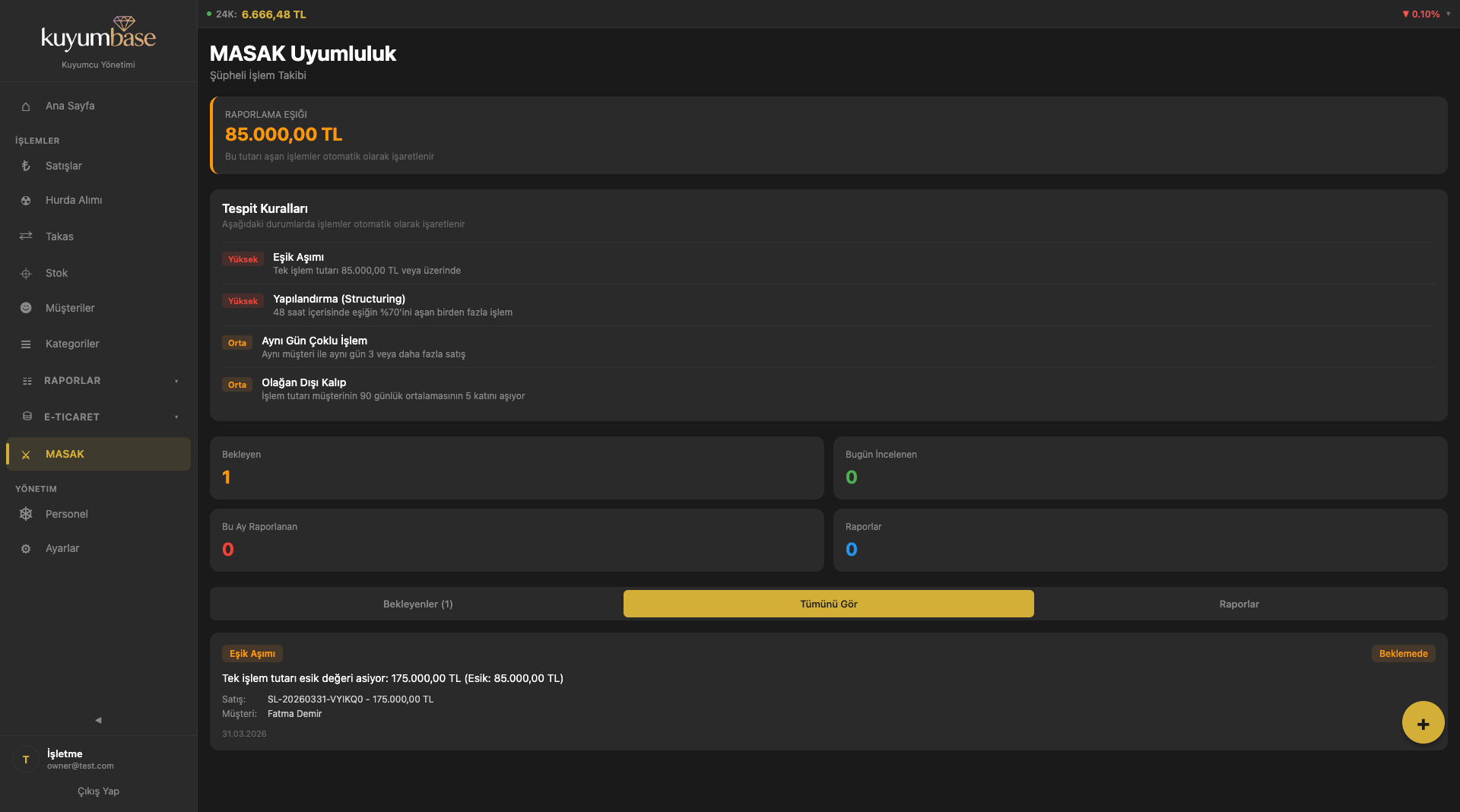The image size is (1460, 812).
Task: Open the Eşik Aşımı flagged transaction card
Action: [x=828, y=692]
